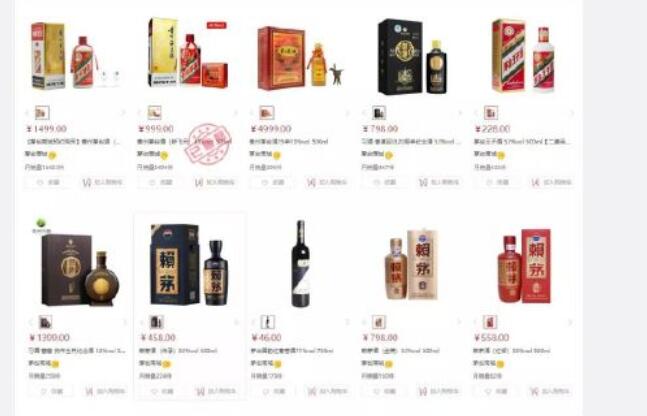Show previous thumbnail for ¥4999.00 product
The image size is (647, 416).
(x=252, y=113)
